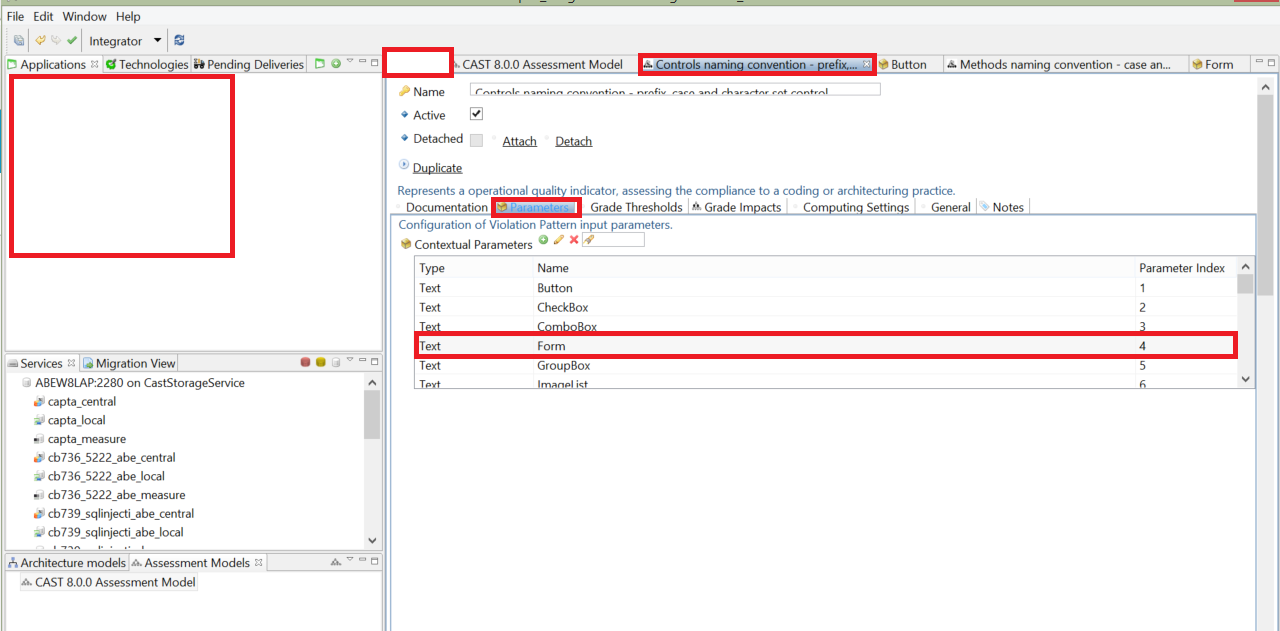Screen dimensions: 1280x631
Task: Open the Integrator dropdown arrow
Action: [157, 41]
